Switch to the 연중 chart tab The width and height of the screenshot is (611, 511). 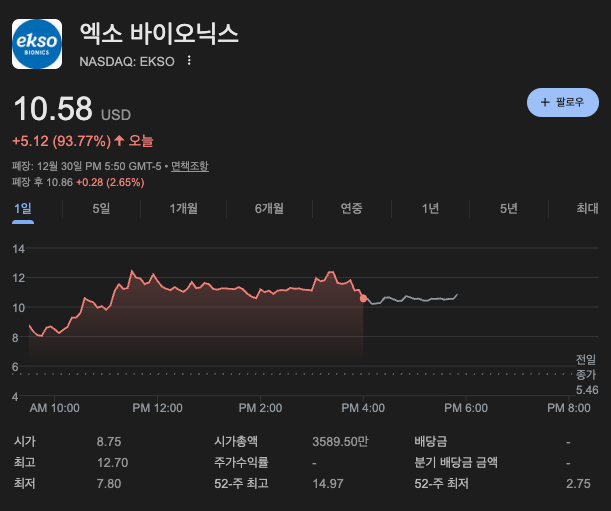(351, 209)
